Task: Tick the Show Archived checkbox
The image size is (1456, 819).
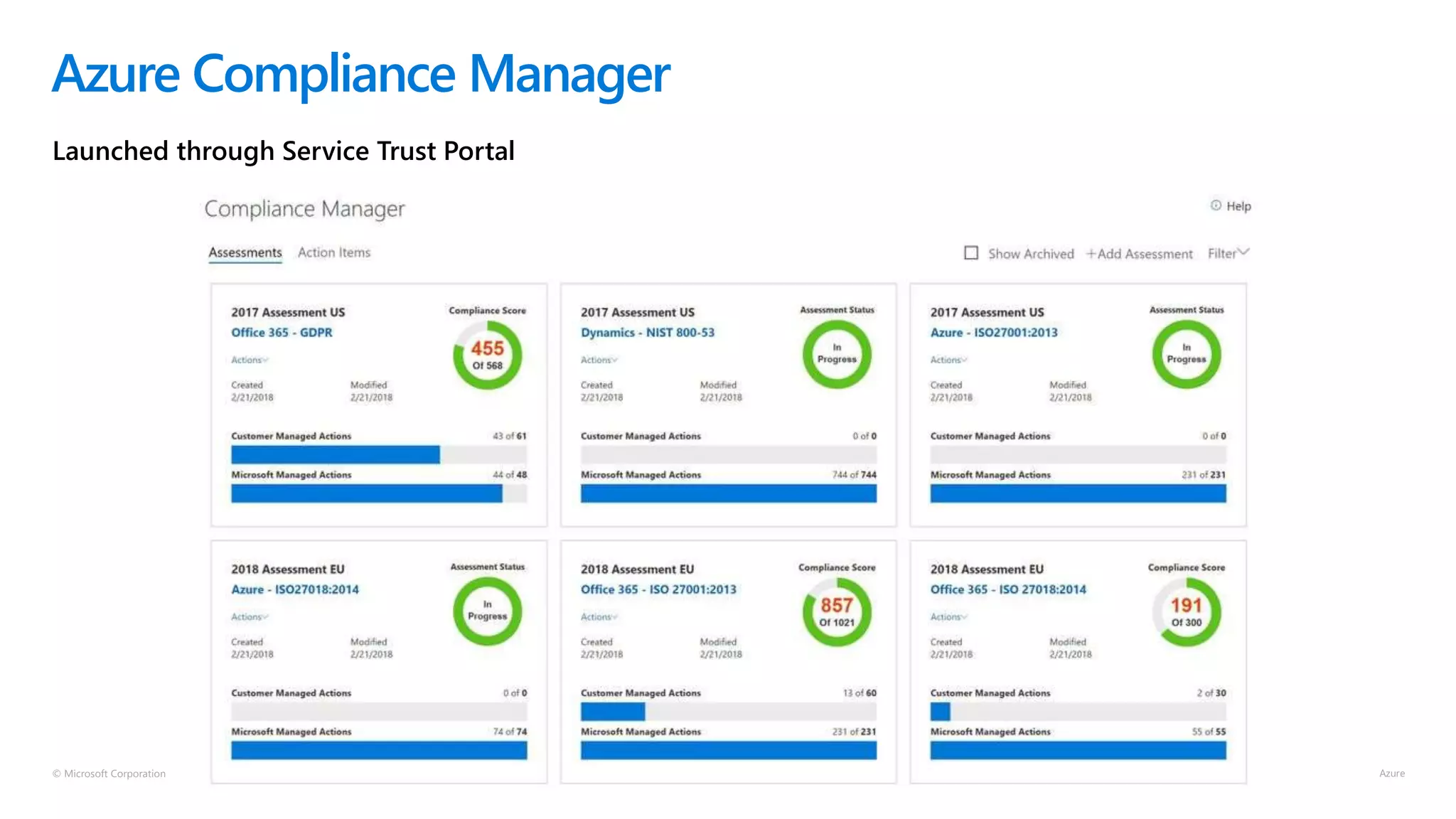Action: pos(970,253)
